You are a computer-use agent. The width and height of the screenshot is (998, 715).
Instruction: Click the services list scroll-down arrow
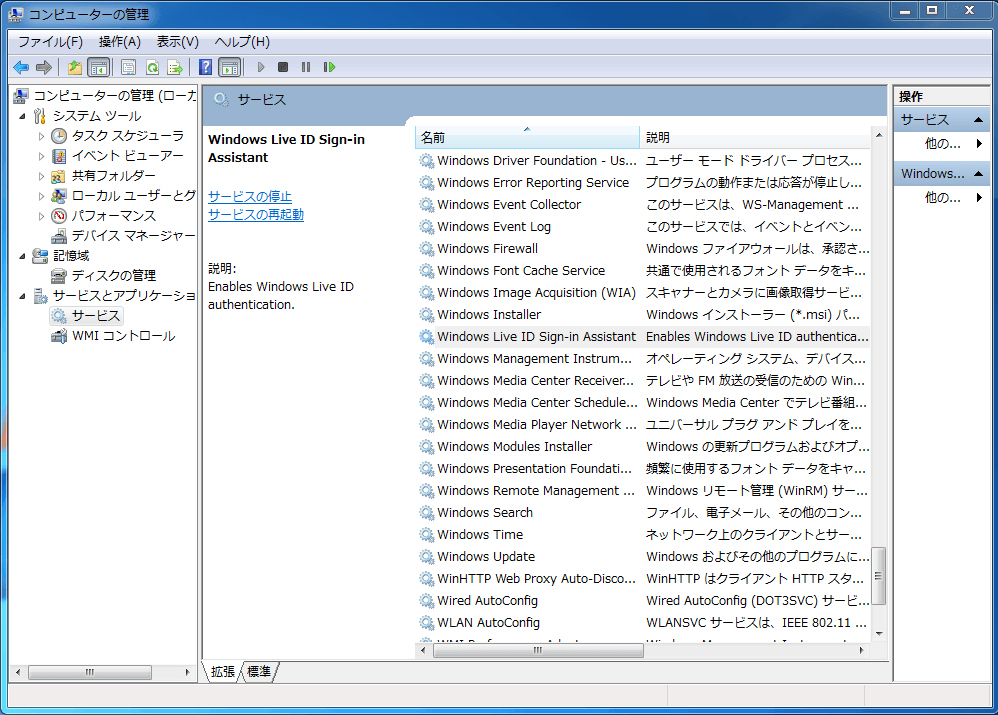point(878,634)
